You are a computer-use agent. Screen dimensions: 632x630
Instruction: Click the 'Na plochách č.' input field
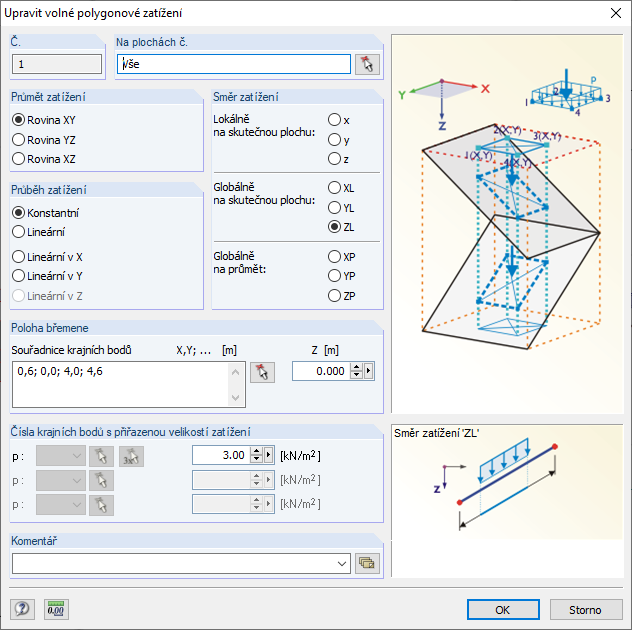click(x=234, y=64)
